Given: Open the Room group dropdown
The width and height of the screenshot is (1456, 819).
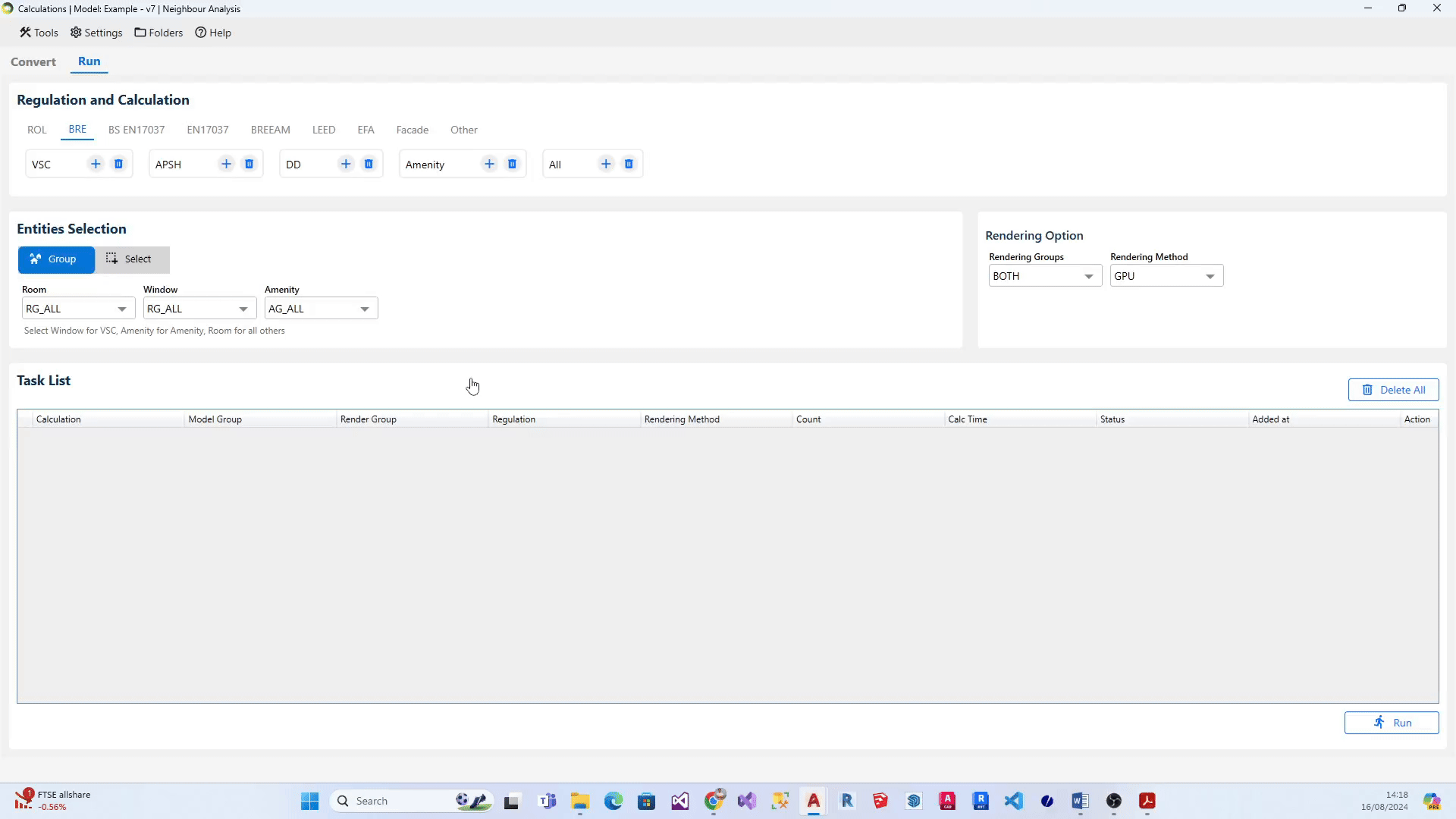Looking at the screenshot, I should coord(78,309).
